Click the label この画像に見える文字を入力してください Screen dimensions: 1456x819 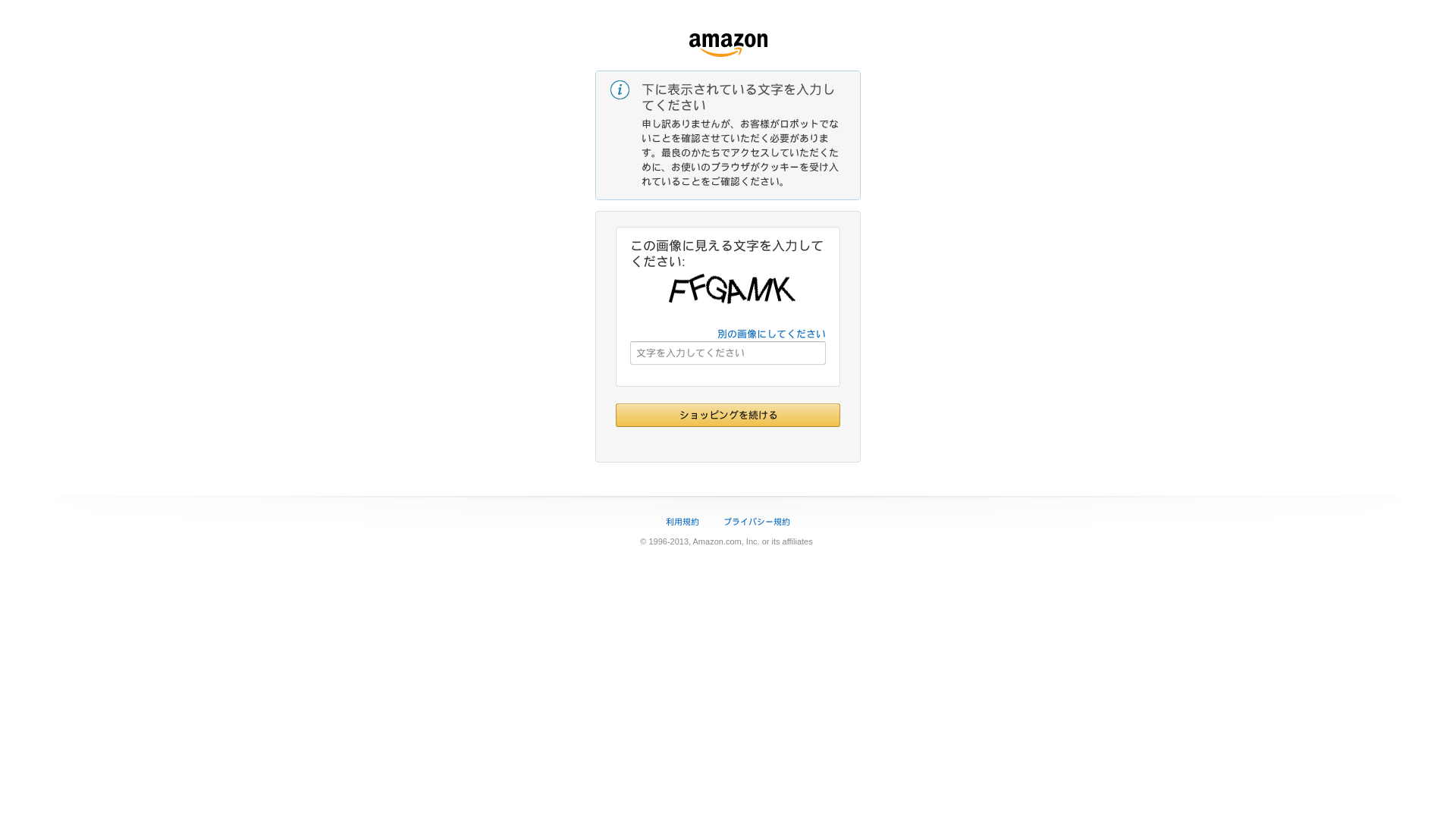(x=726, y=254)
